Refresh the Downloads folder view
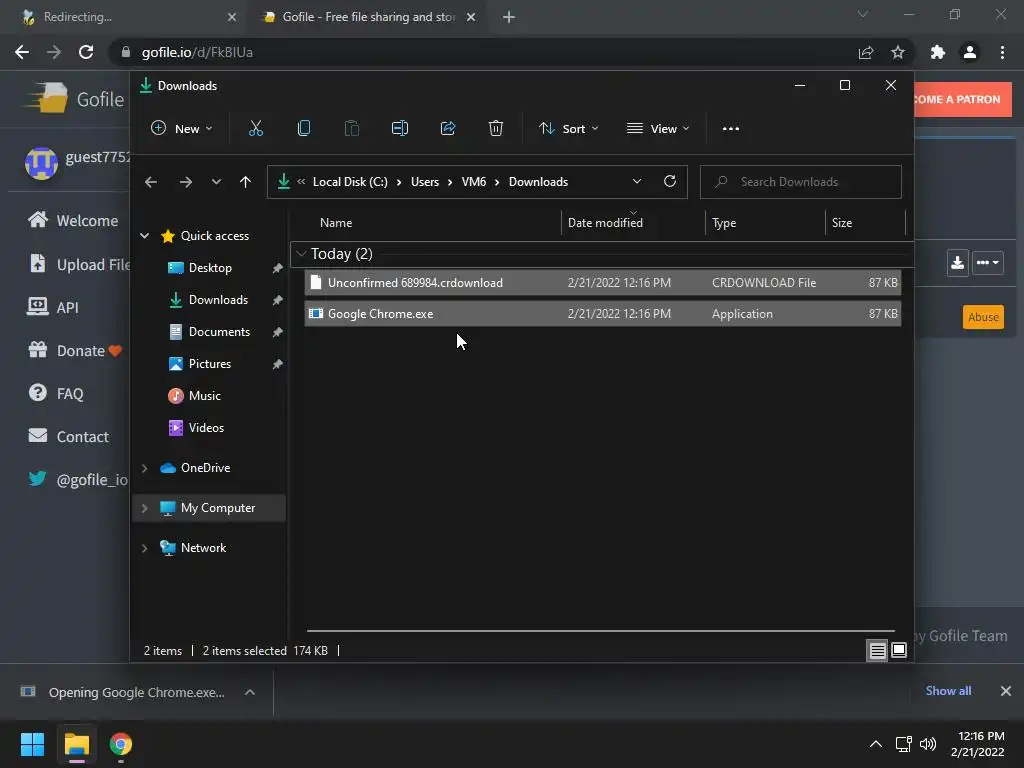1024x768 pixels. [669, 182]
